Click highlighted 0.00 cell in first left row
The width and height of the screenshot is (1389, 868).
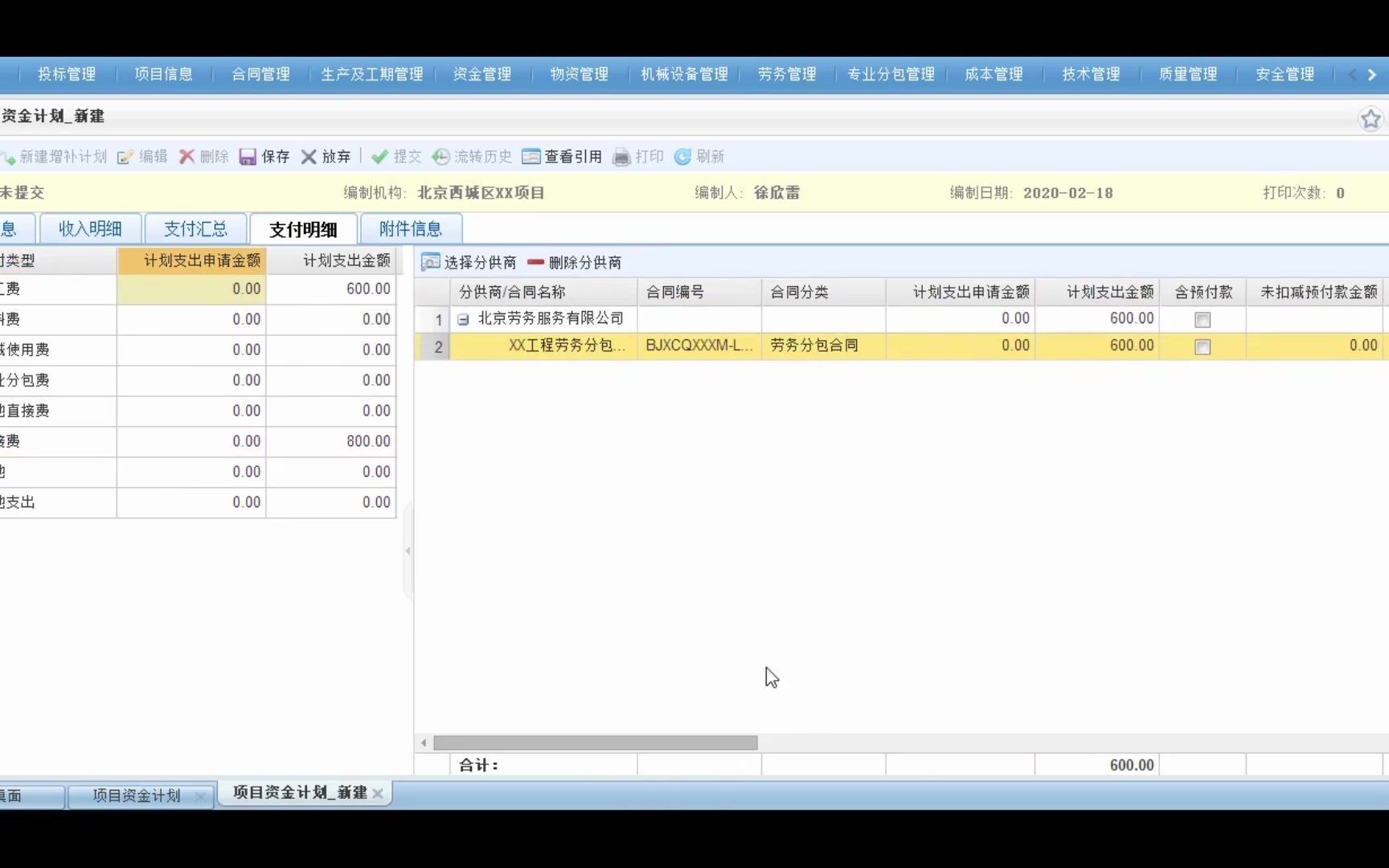(x=191, y=289)
